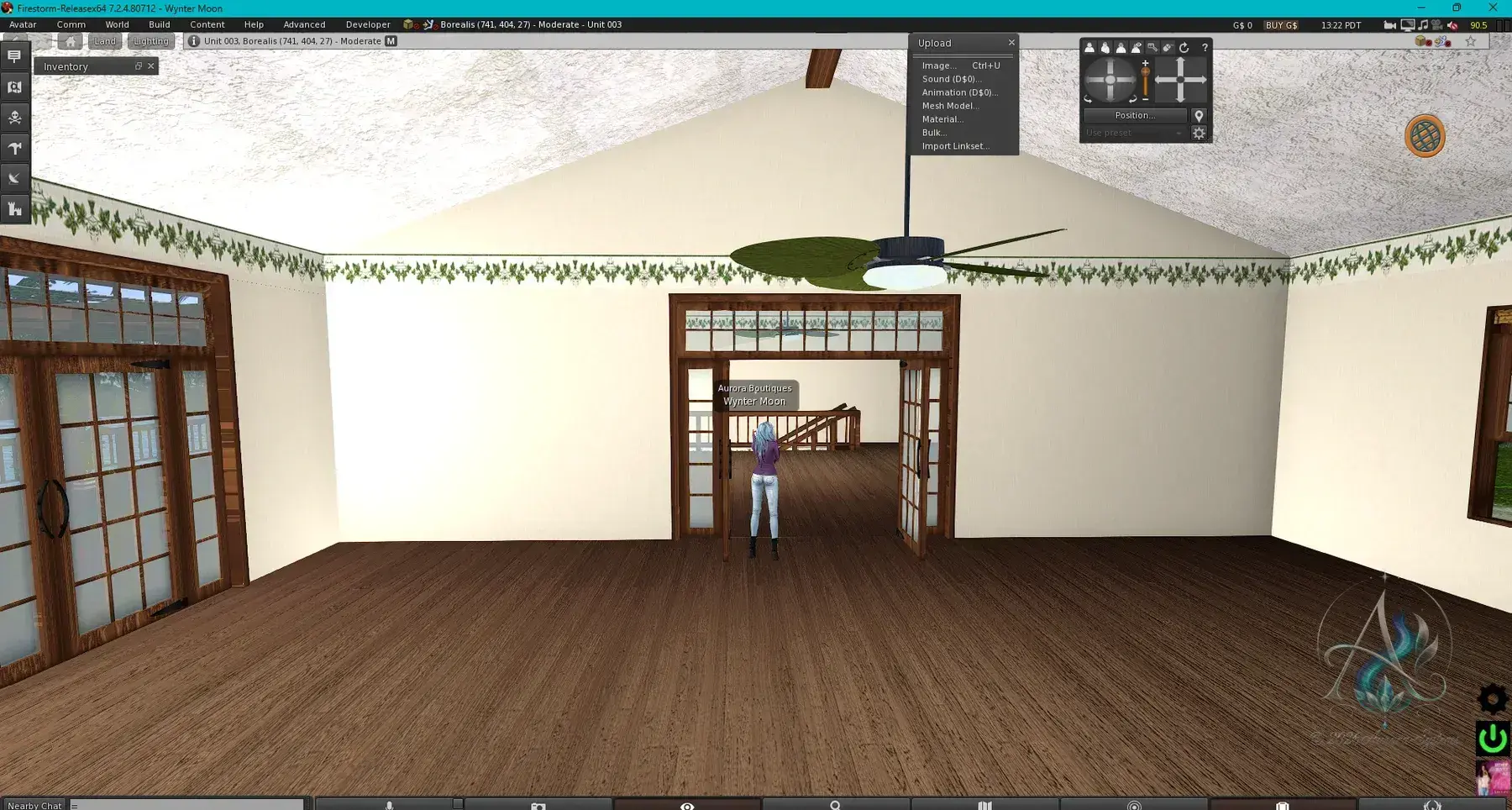Open the world map search sidebar button

[x=14, y=87]
